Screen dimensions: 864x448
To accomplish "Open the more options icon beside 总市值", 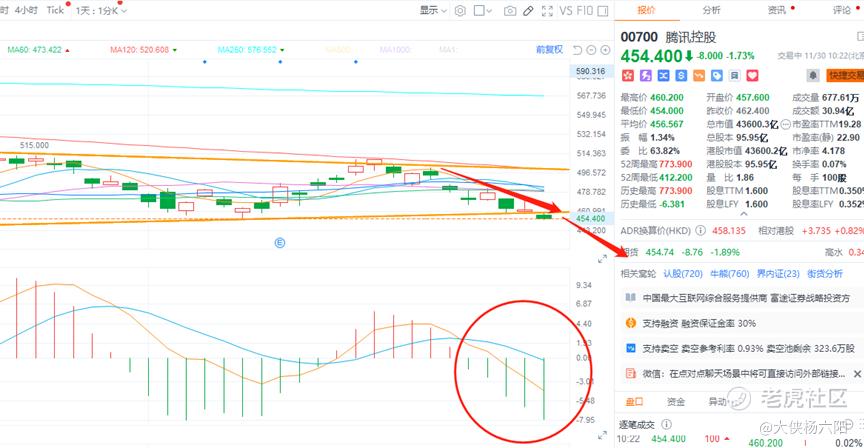I will (x=786, y=125).
